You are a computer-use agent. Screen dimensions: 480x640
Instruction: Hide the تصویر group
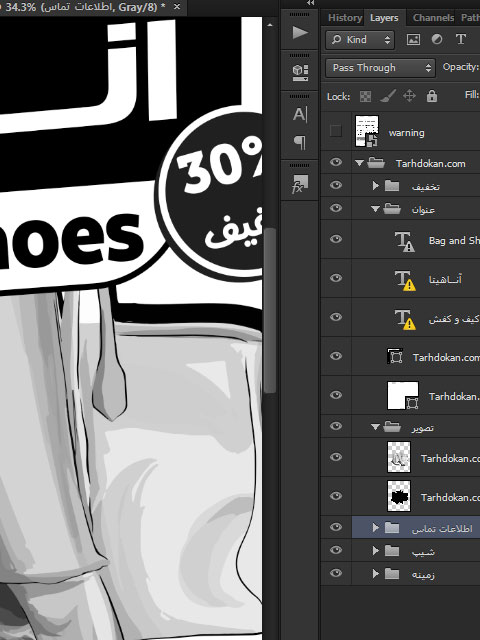pos(336,426)
